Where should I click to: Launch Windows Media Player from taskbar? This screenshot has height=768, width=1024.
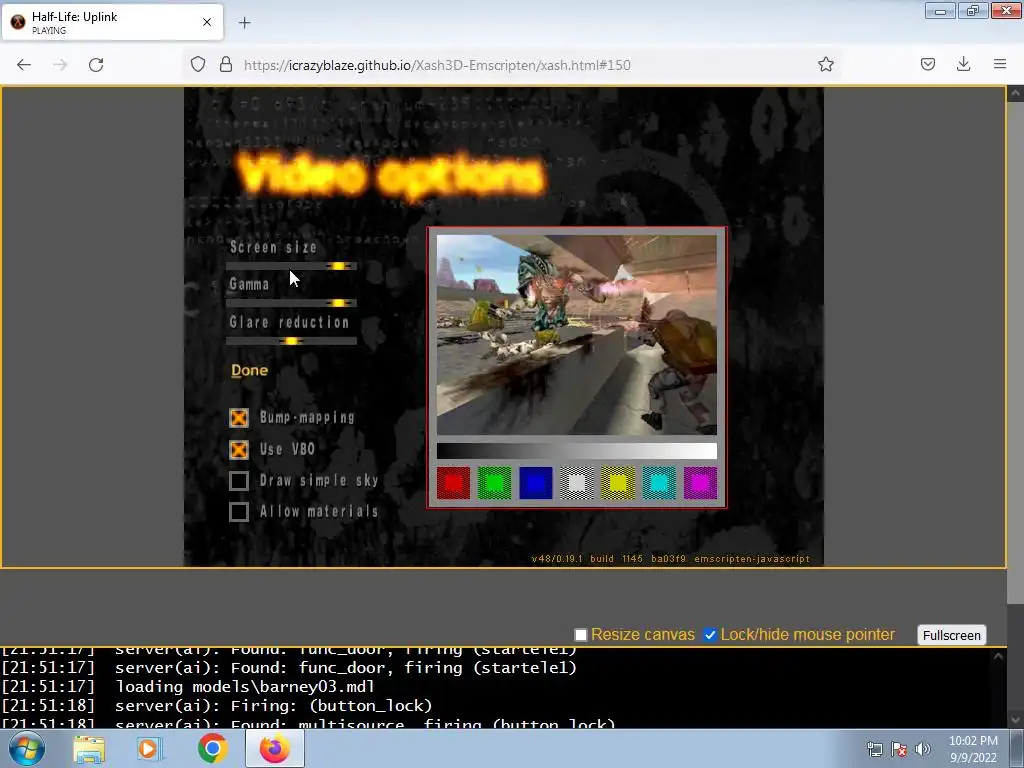149,749
